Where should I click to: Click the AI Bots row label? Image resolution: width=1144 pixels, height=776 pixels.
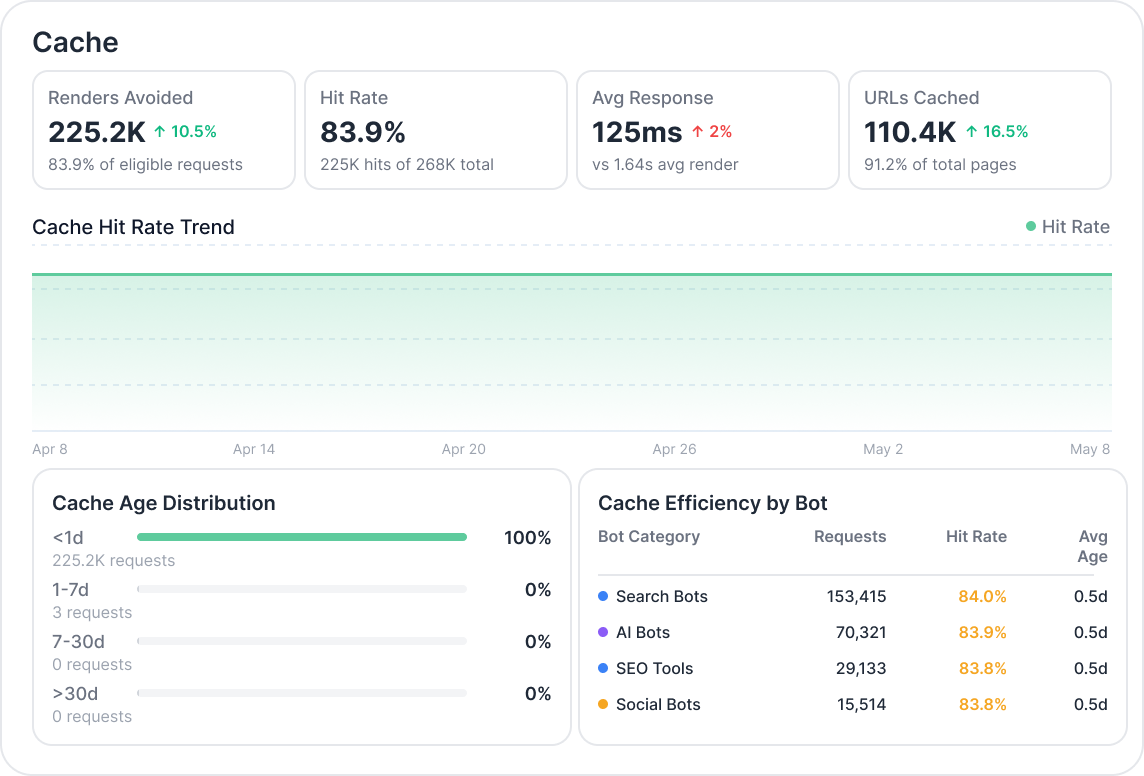(643, 632)
